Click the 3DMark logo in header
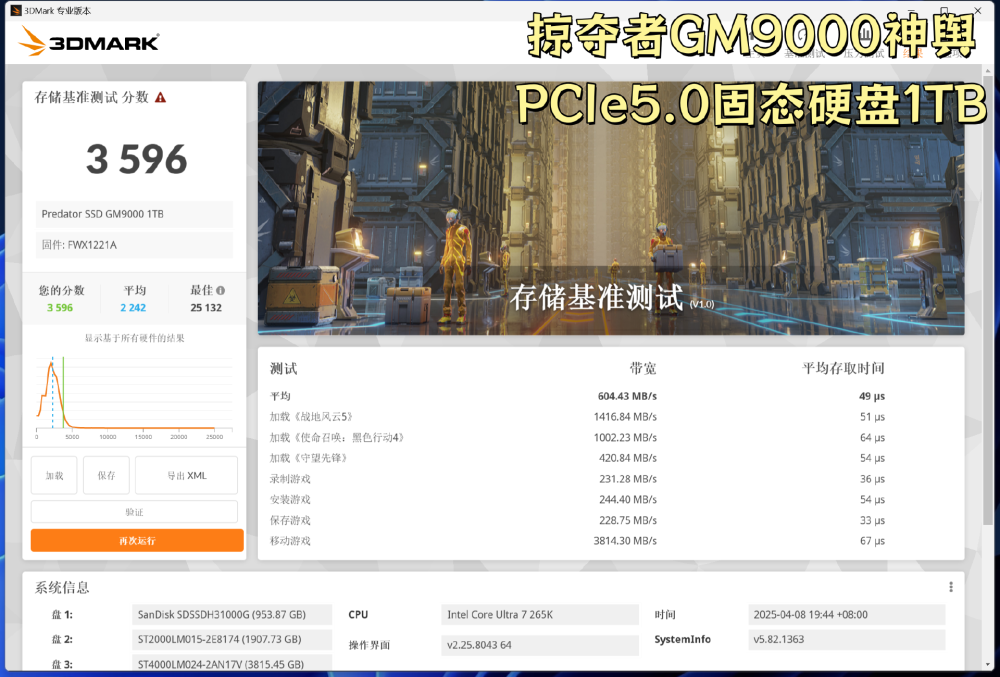Image resolution: width=1000 pixels, height=677 pixels. click(89, 41)
